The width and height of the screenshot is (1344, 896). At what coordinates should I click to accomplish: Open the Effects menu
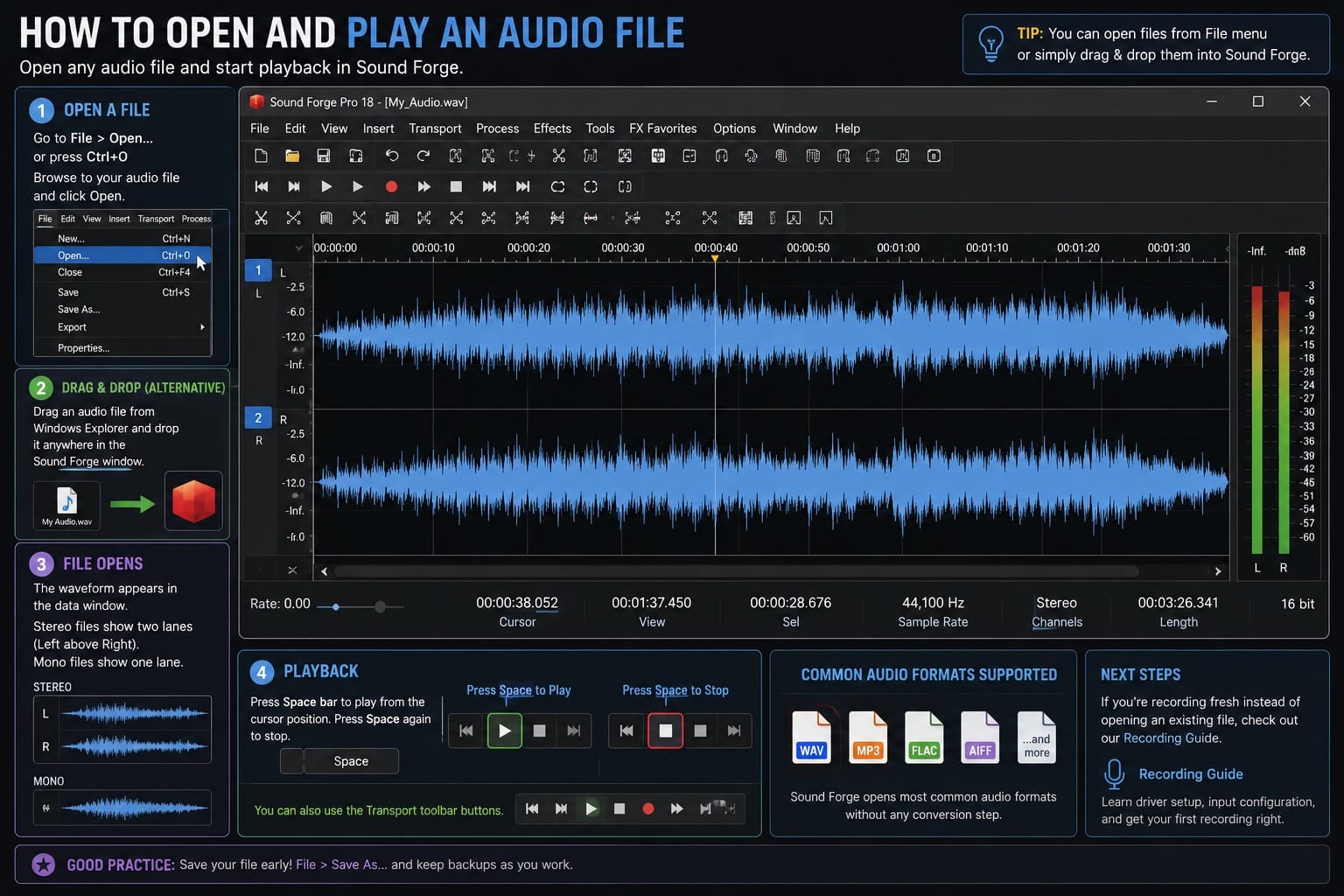tap(552, 129)
